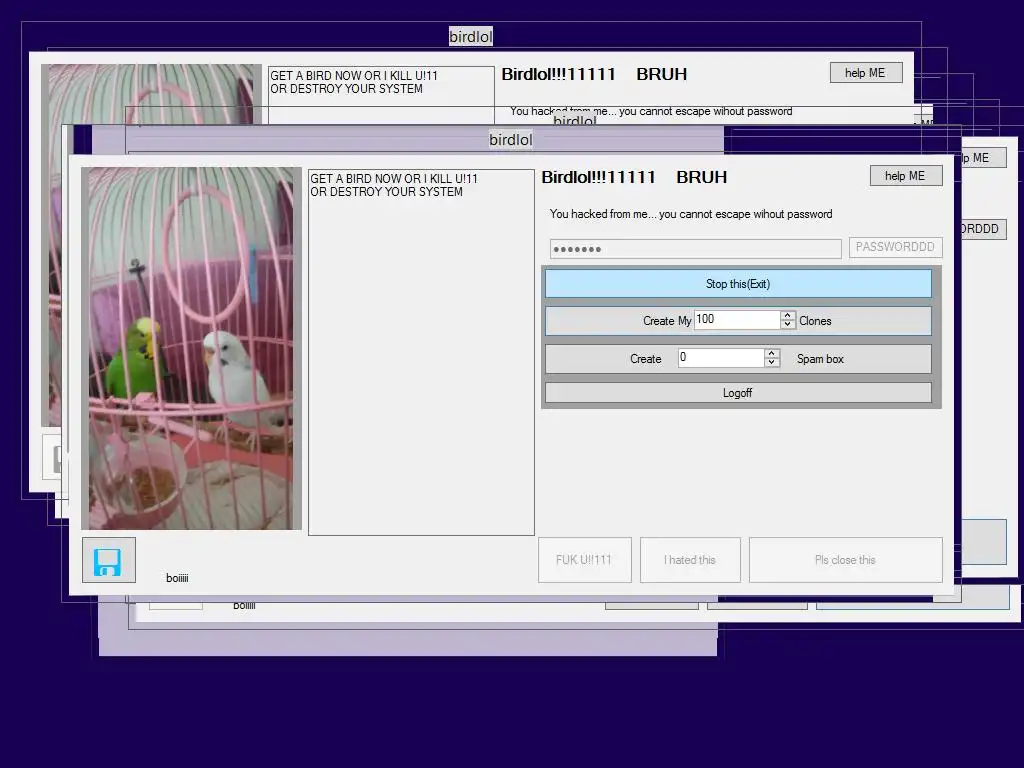Viewport: 1024px width, 768px height.
Task: Click the GET A BIRD NOW text box
Action: (x=421, y=353)
